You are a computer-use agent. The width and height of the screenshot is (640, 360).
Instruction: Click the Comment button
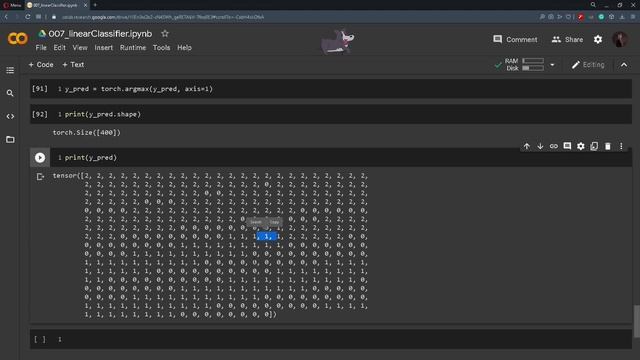point(515,40)
